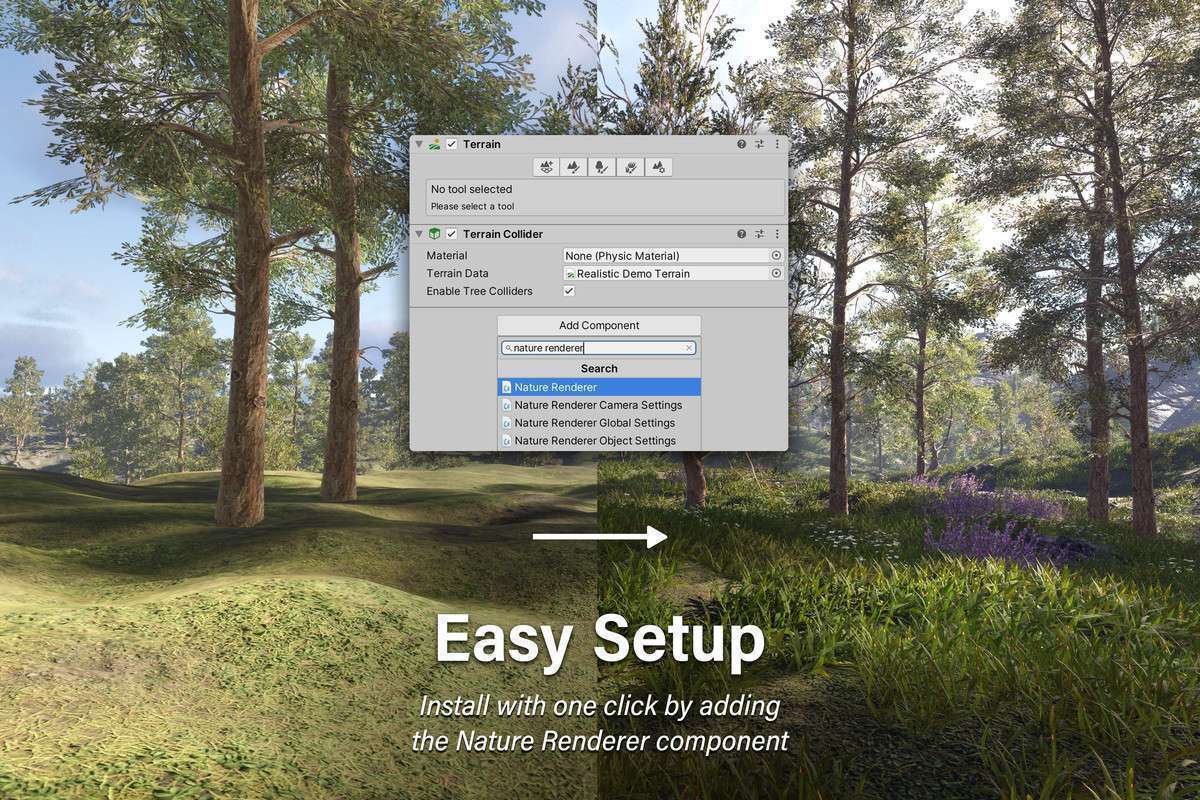
Task: Open object picker for Terrain Data field
Action: coord(776,273)
